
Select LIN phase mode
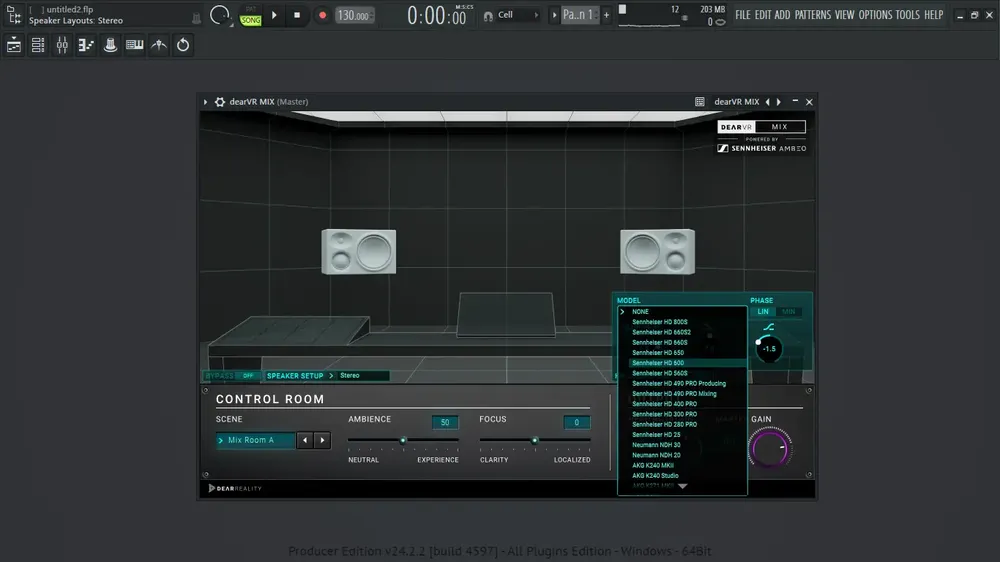763,311
